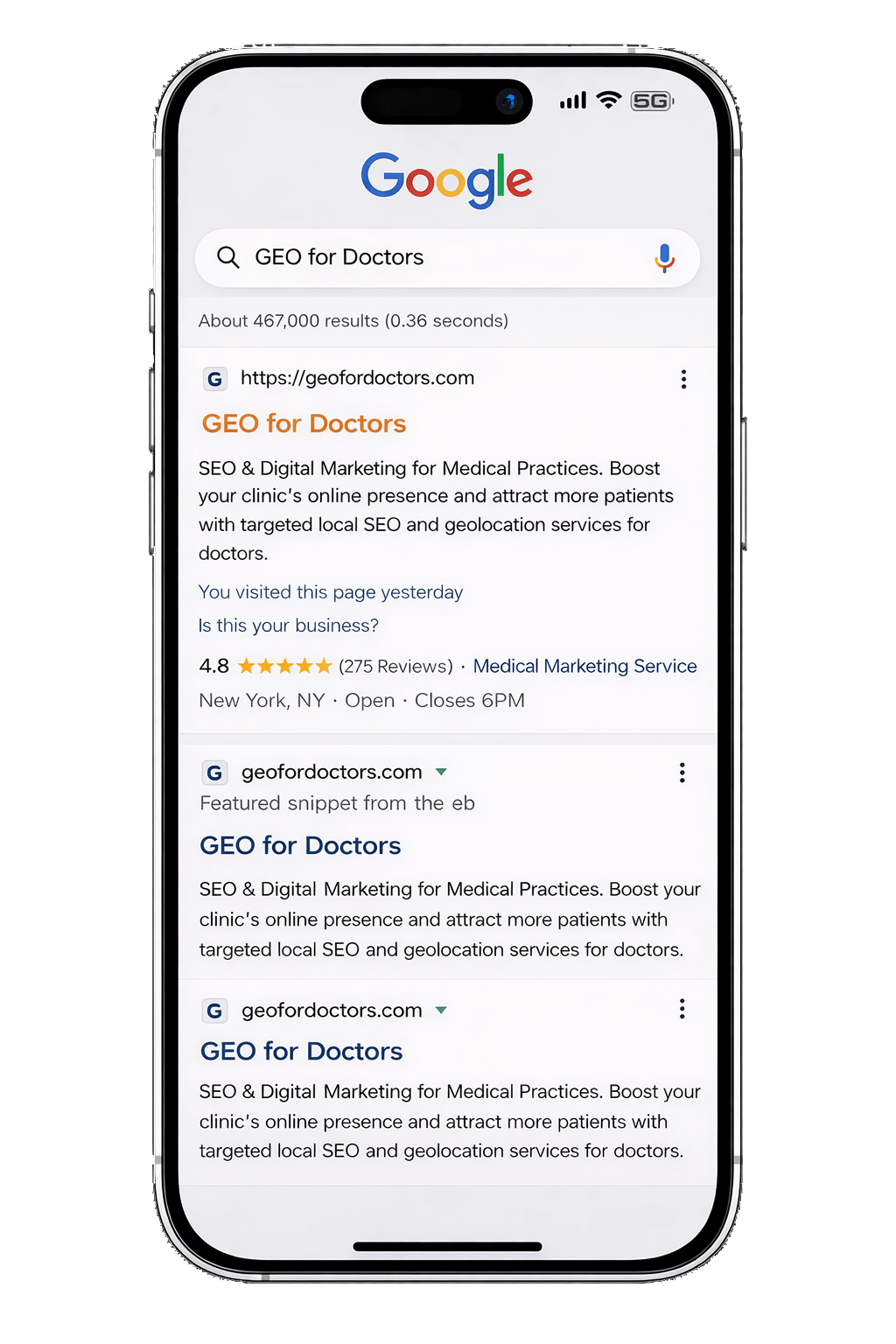The image size is (896, 1344).
Task: Open three-dot menu of the featured snippet result
Action: click(682, 772)
